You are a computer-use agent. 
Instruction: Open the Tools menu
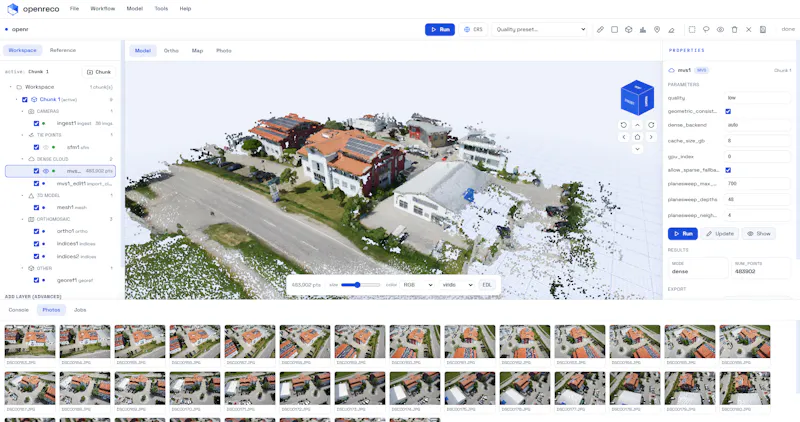[x=161, y=9]
